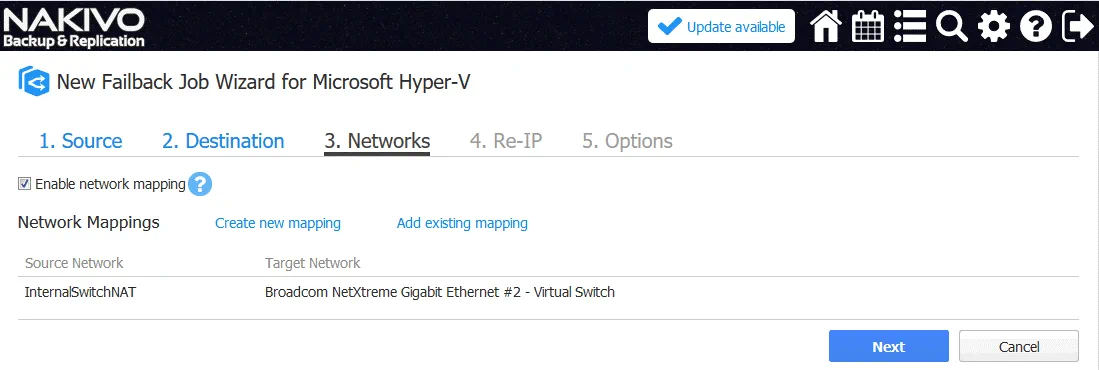Open the Home dashboard icon

pyautogui.click(x=826, y=27)
